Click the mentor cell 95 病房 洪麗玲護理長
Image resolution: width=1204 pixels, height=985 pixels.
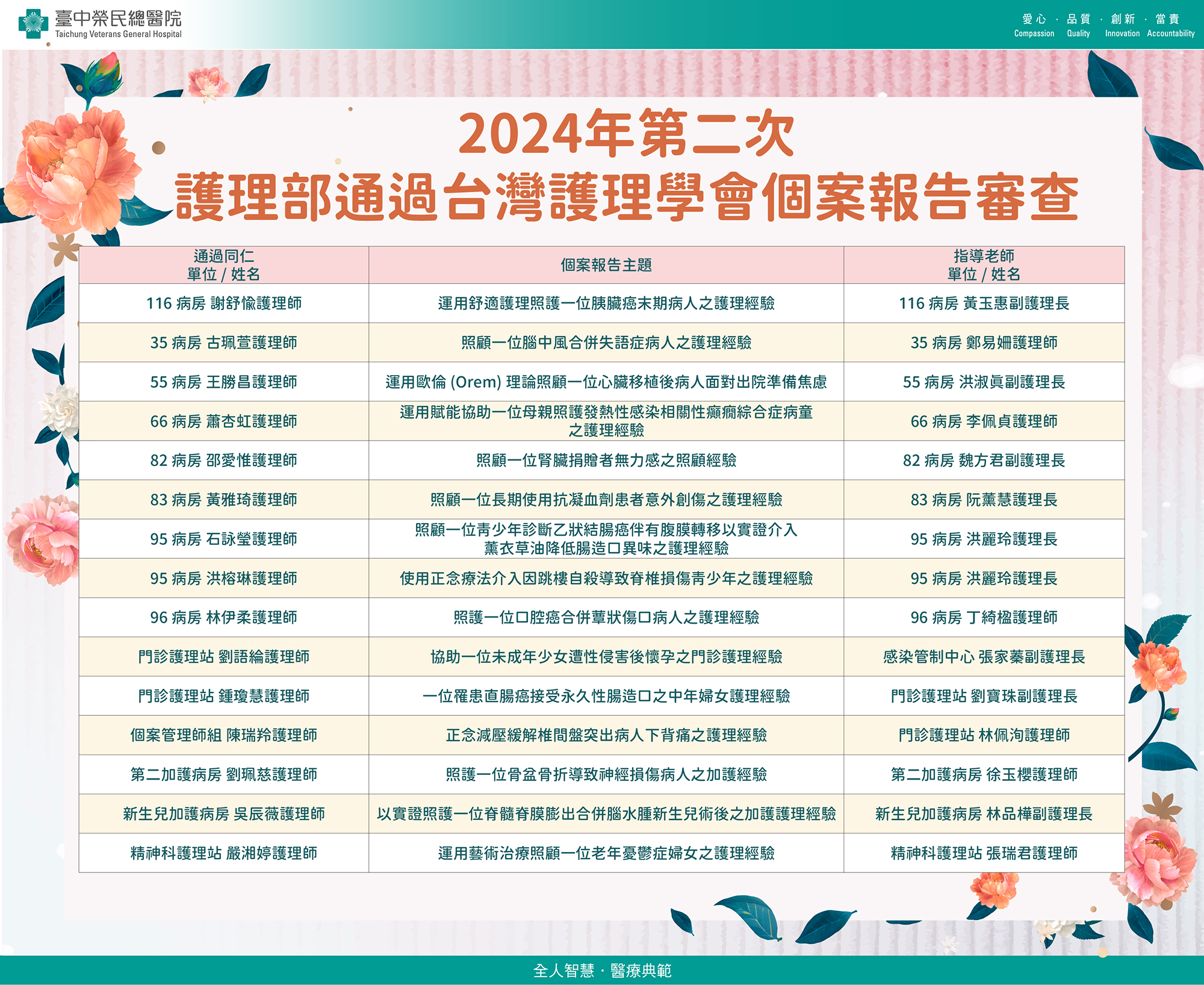pyautogui.click(x=984, y=538)
